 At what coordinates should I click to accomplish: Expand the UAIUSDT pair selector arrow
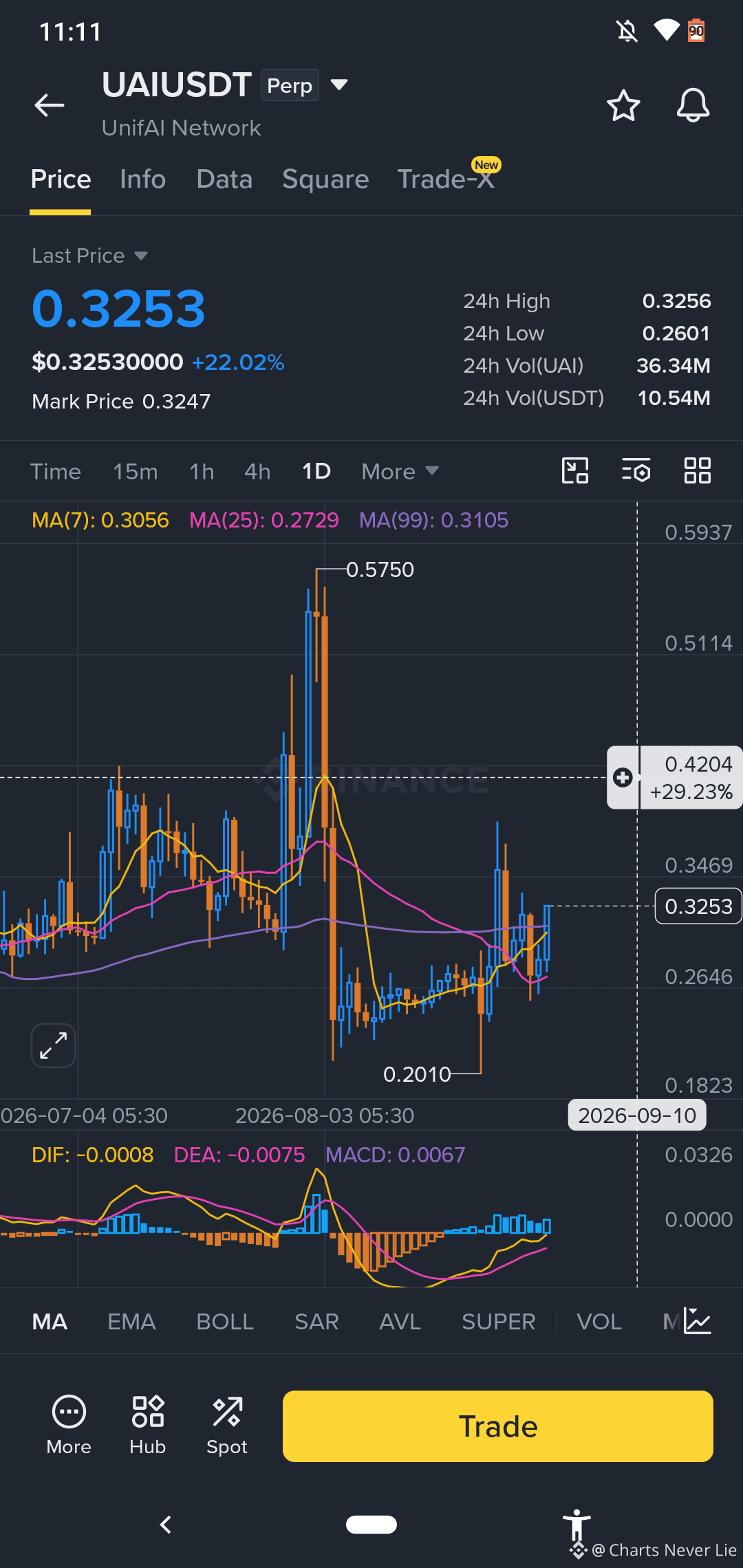click(x=338, y=85)
